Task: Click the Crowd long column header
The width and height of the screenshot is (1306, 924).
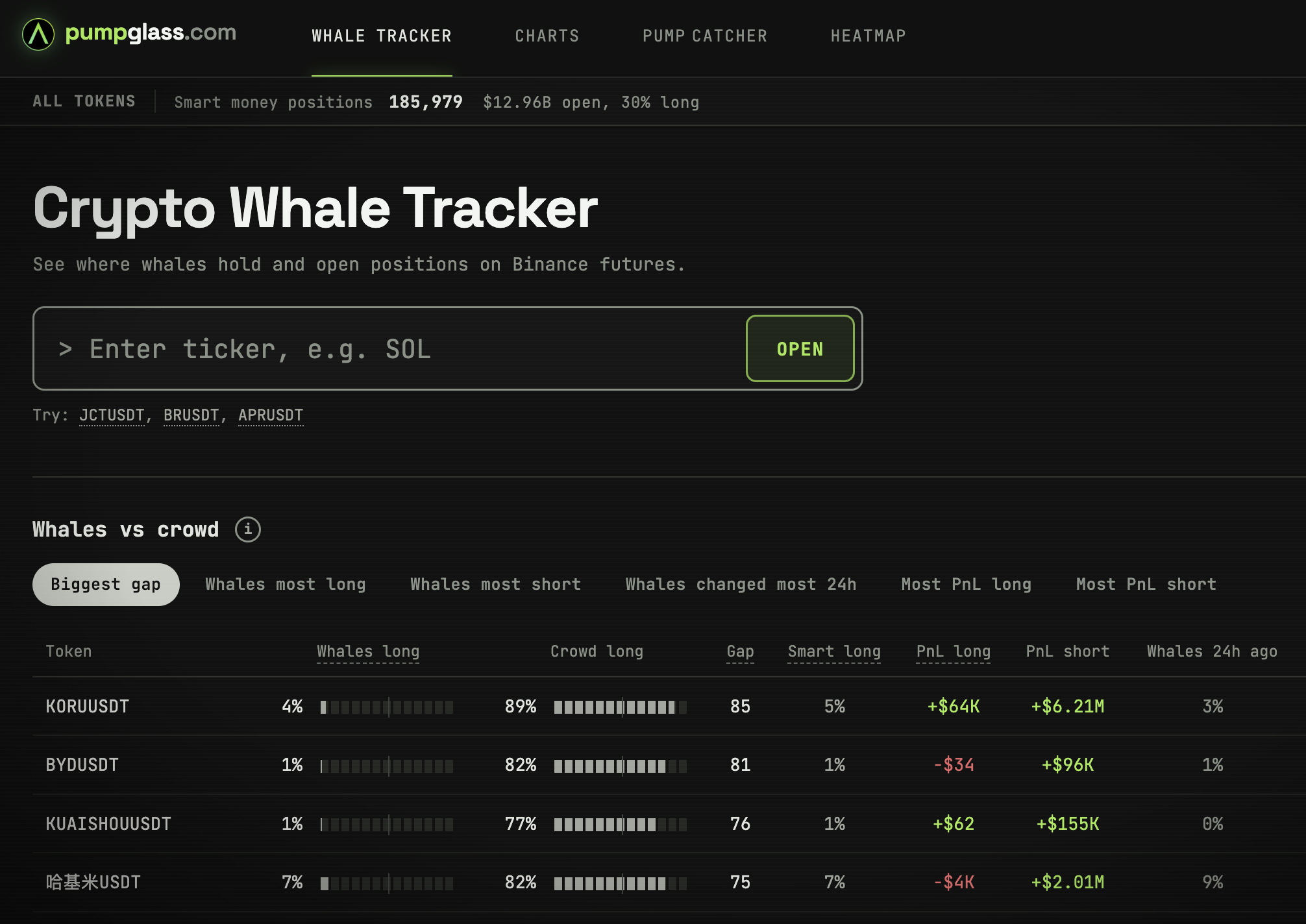Action: coord(597,651)
